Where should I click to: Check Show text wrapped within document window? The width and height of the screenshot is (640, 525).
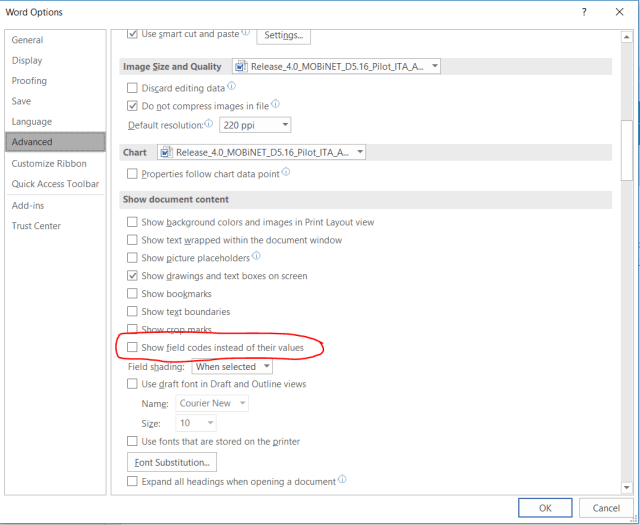click(132, 240)
